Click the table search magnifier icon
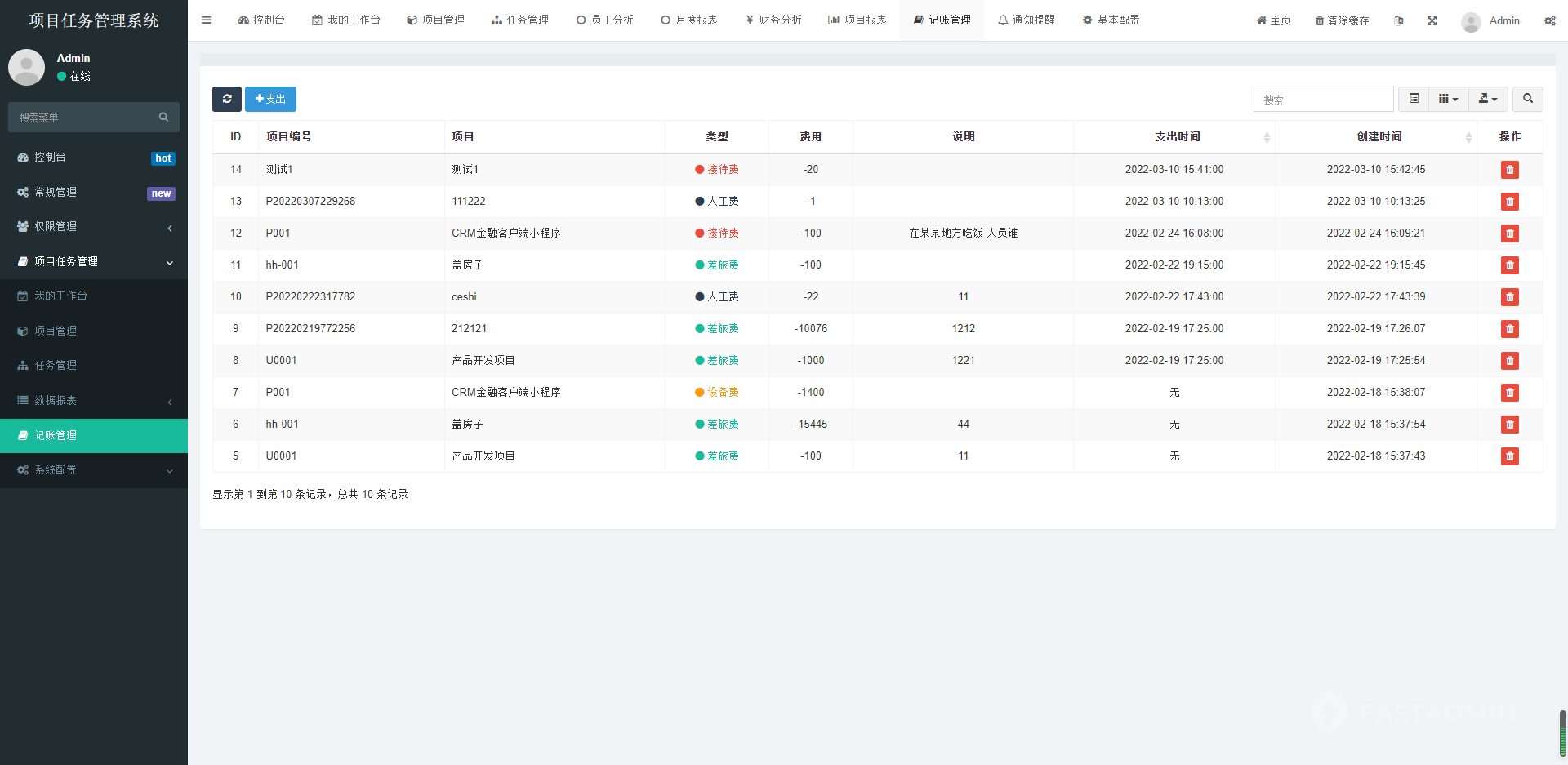The image size is (1568, 765). 1527,99
